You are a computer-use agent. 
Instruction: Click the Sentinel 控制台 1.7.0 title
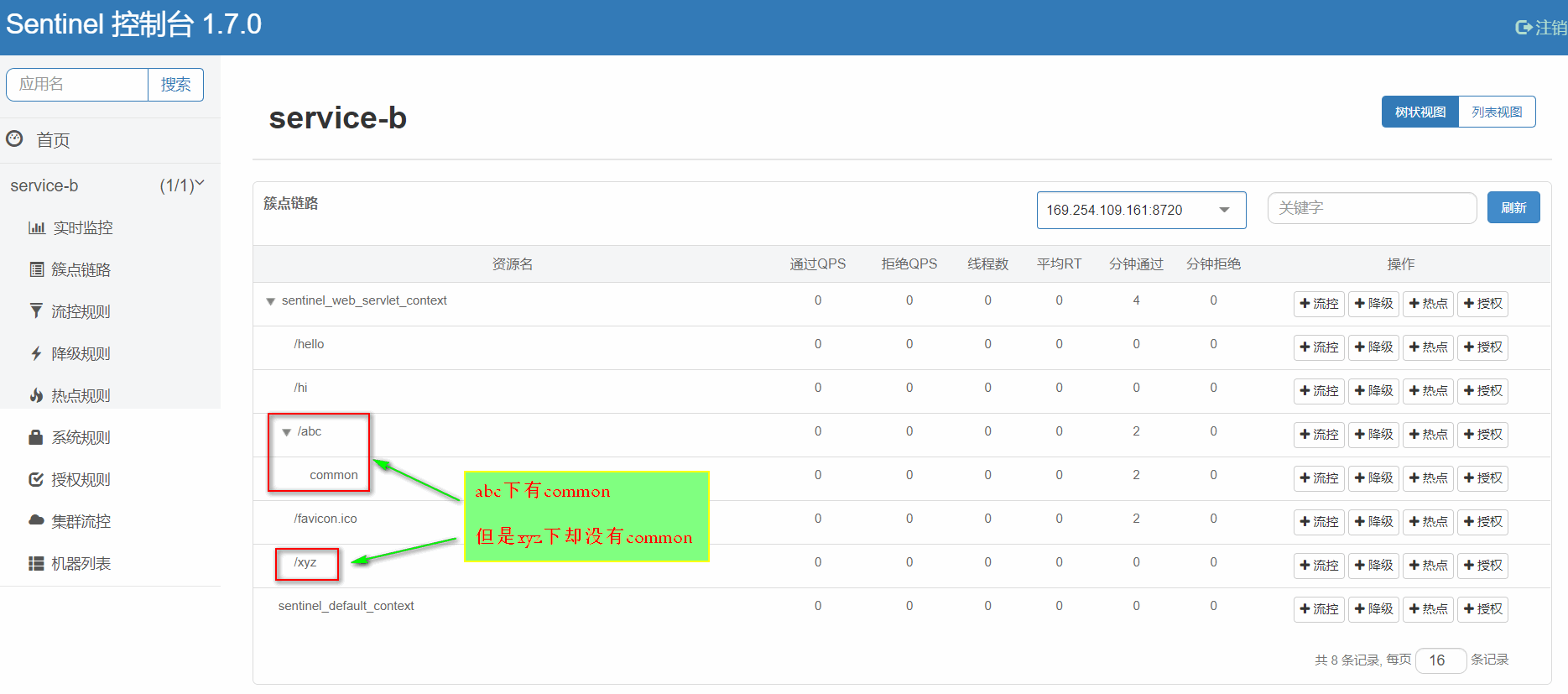133,24
